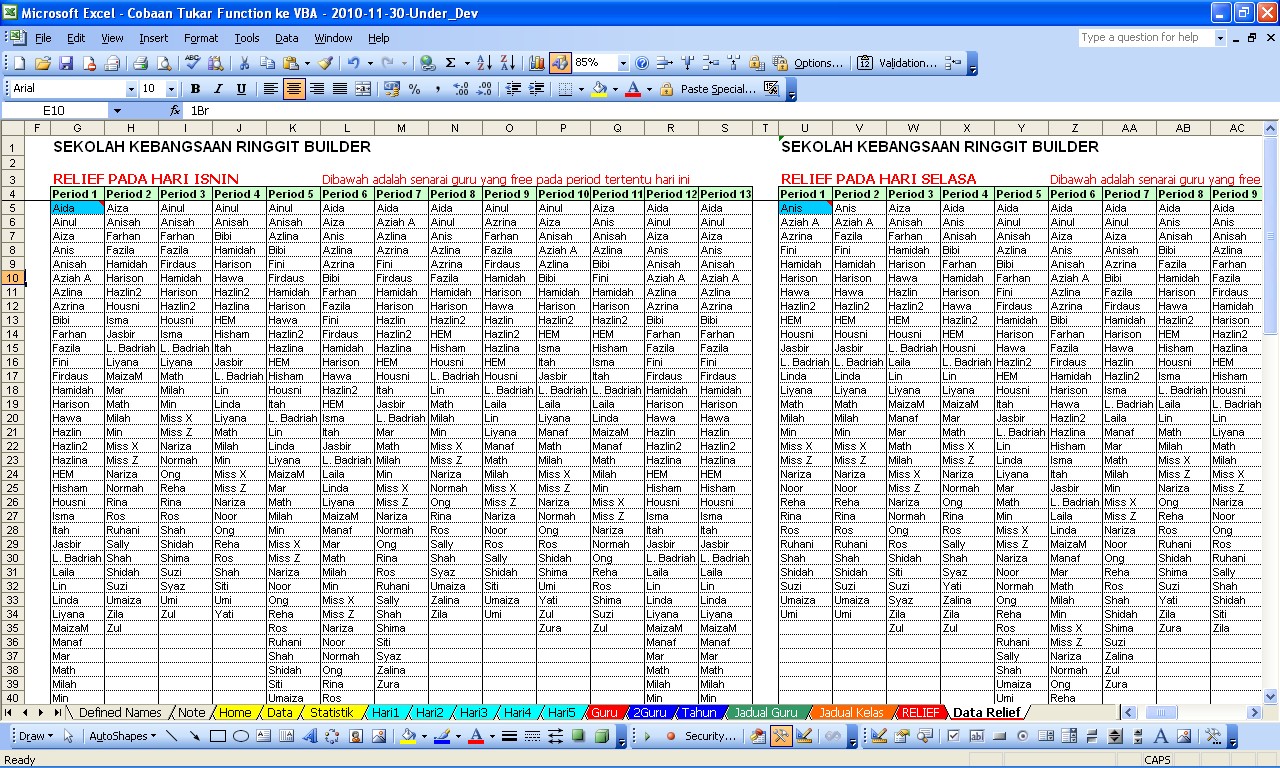Open the Chart Wizard
The image size is (1280, 768).
point(537,63)
